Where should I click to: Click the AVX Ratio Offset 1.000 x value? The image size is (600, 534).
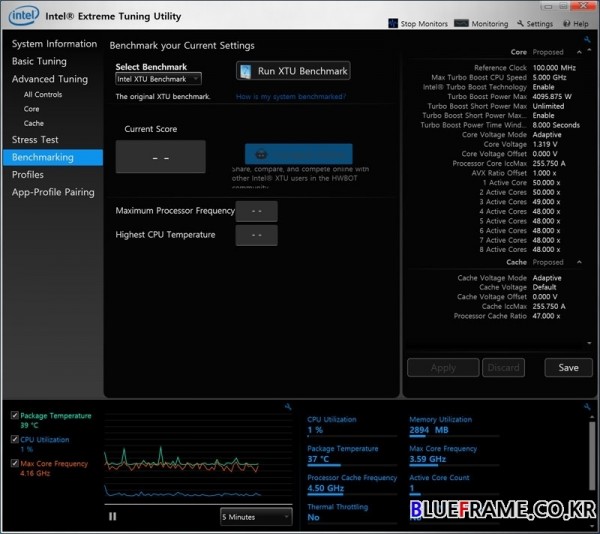coord(545,173)
